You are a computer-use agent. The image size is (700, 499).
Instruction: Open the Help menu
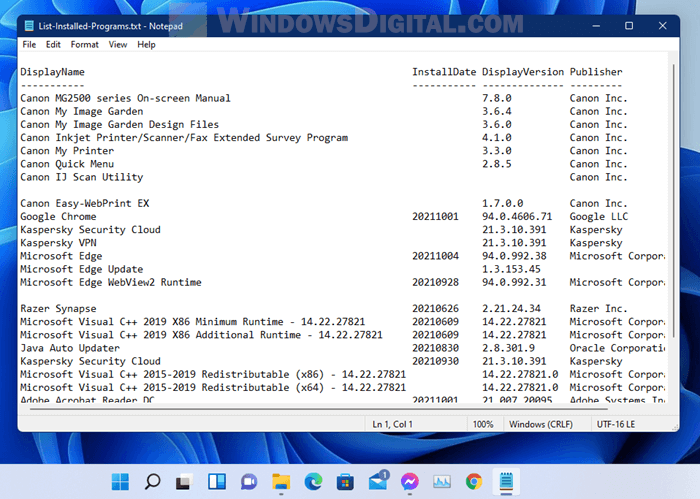146,45
